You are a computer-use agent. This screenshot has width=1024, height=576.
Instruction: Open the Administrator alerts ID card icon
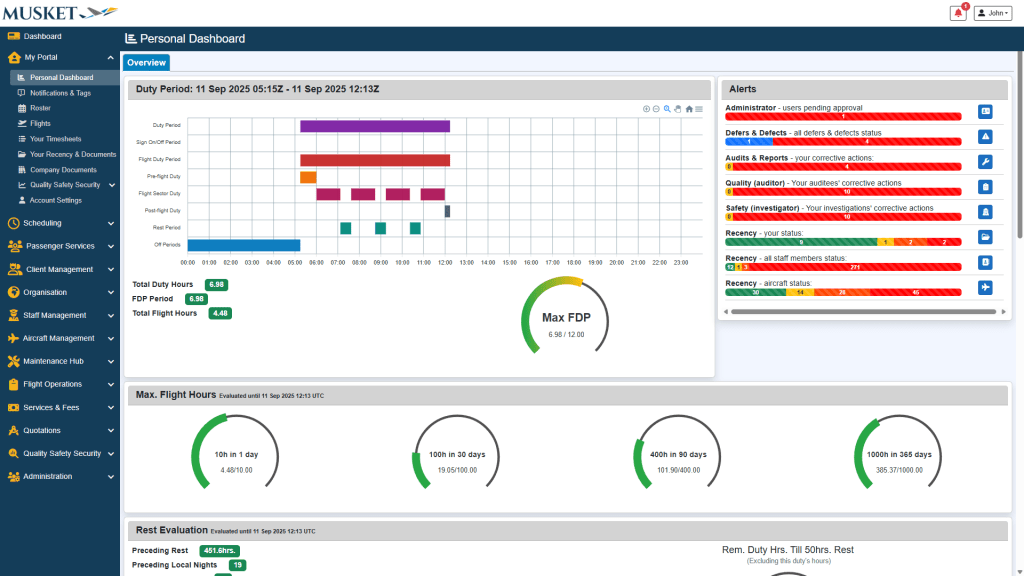pos(985,111)
